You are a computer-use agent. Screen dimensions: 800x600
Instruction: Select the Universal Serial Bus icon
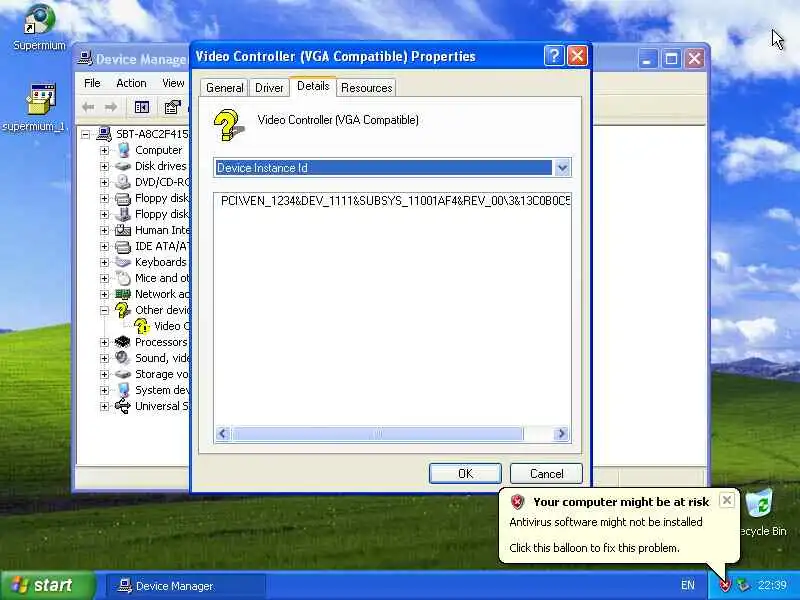pos(123,406)
